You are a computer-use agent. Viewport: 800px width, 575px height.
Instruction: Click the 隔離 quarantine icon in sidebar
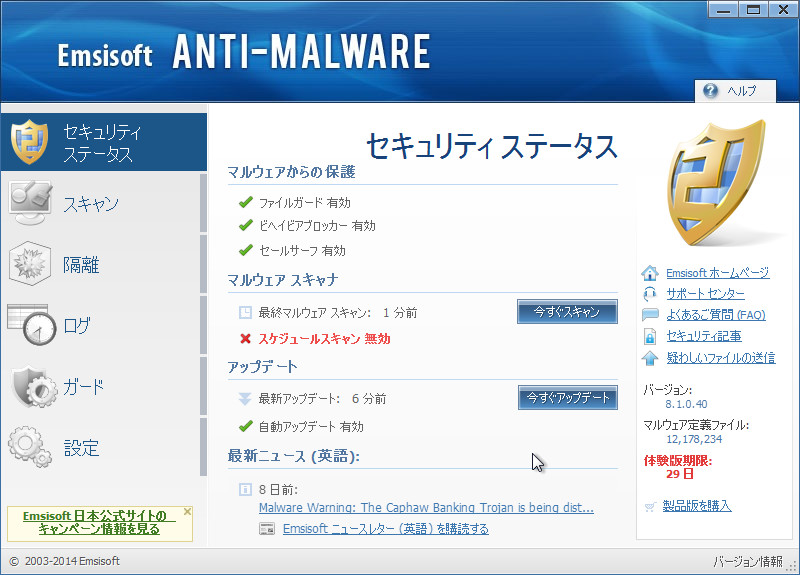click(x=30, y=263)
